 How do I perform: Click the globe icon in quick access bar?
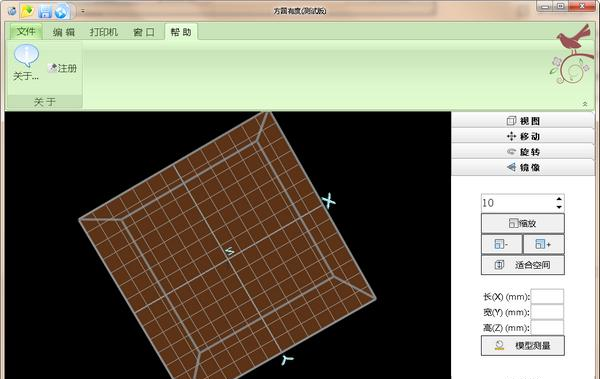[61, 12]
